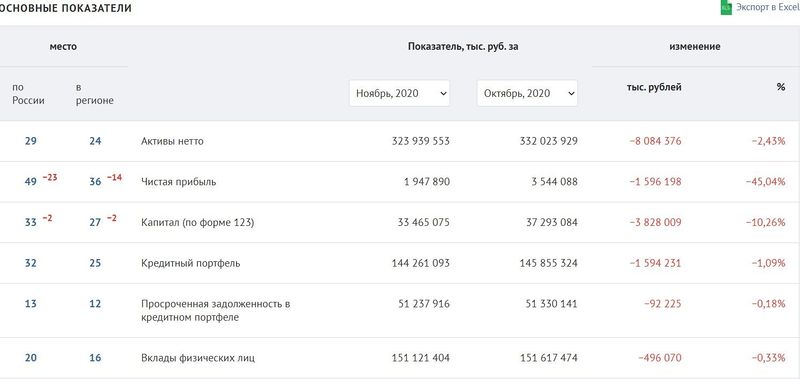800x379 pixels.
Task: Click regional rank 27 for Капитал
Action: click(x=95, y=223)
